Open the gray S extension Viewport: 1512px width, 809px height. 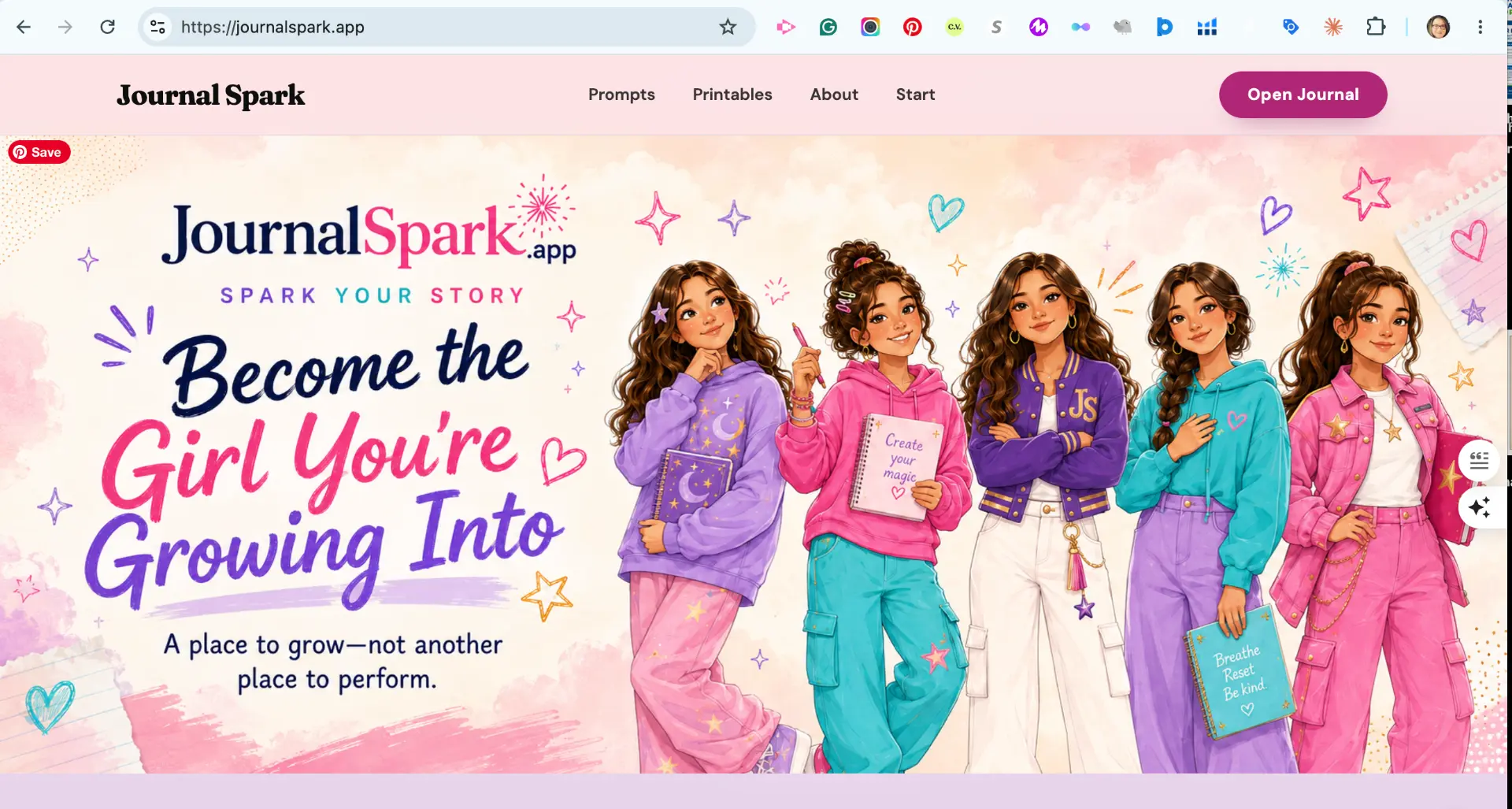click(x=996, y=27)
